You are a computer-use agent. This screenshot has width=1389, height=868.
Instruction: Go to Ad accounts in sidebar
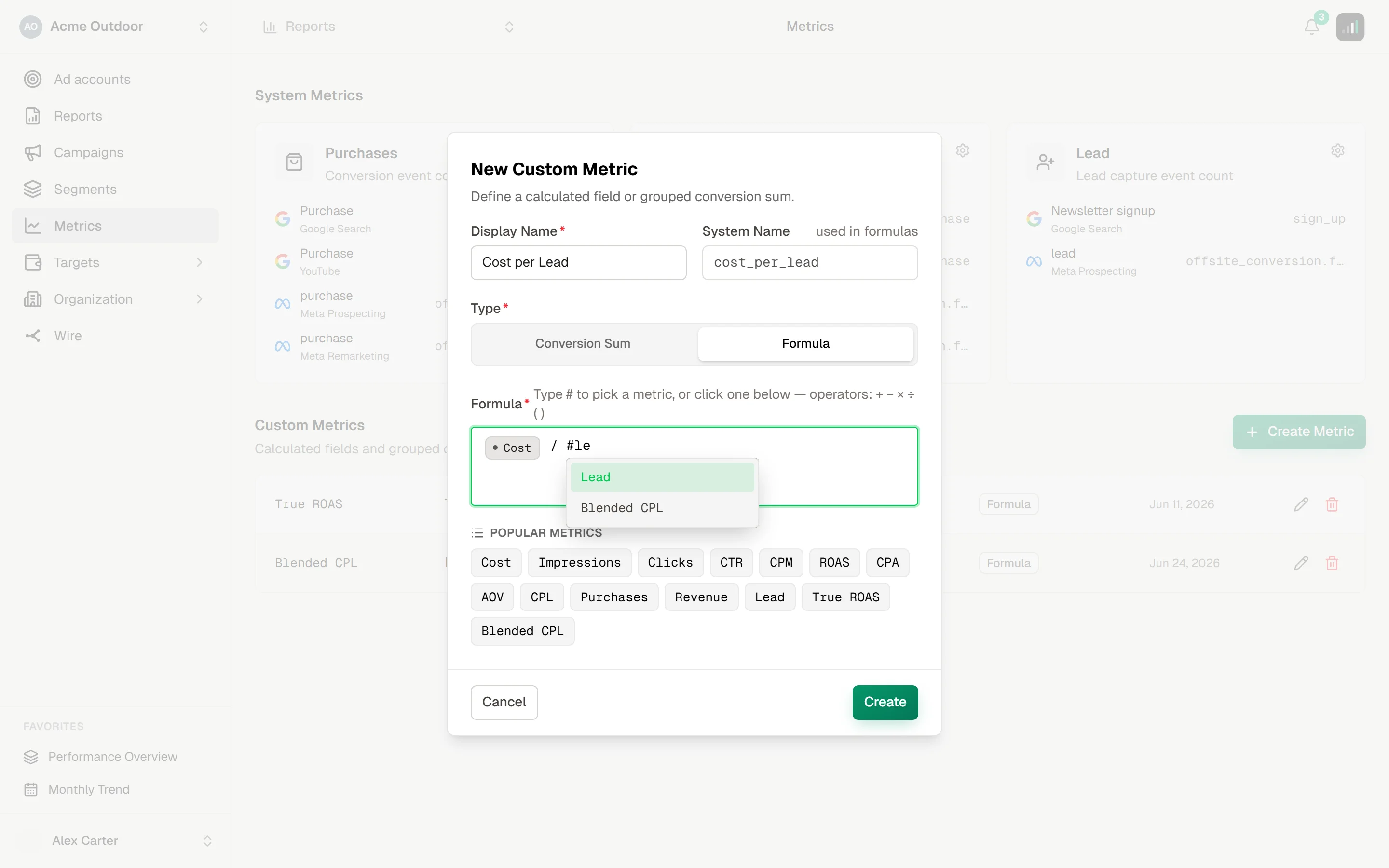click(x=115, y=79)
